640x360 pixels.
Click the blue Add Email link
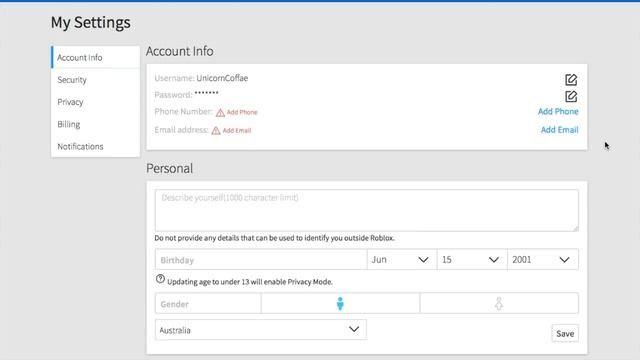(559, 130)
